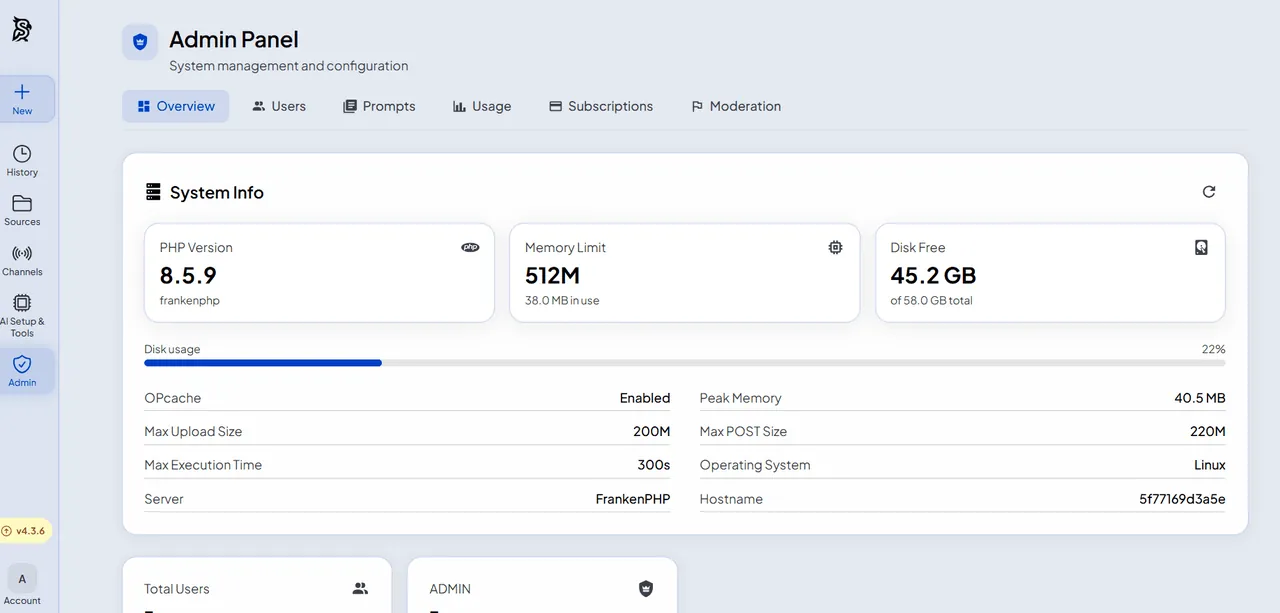Click the System Info server icon
The height and width of the screenshot is (613, 1280).
click(153, 192)
